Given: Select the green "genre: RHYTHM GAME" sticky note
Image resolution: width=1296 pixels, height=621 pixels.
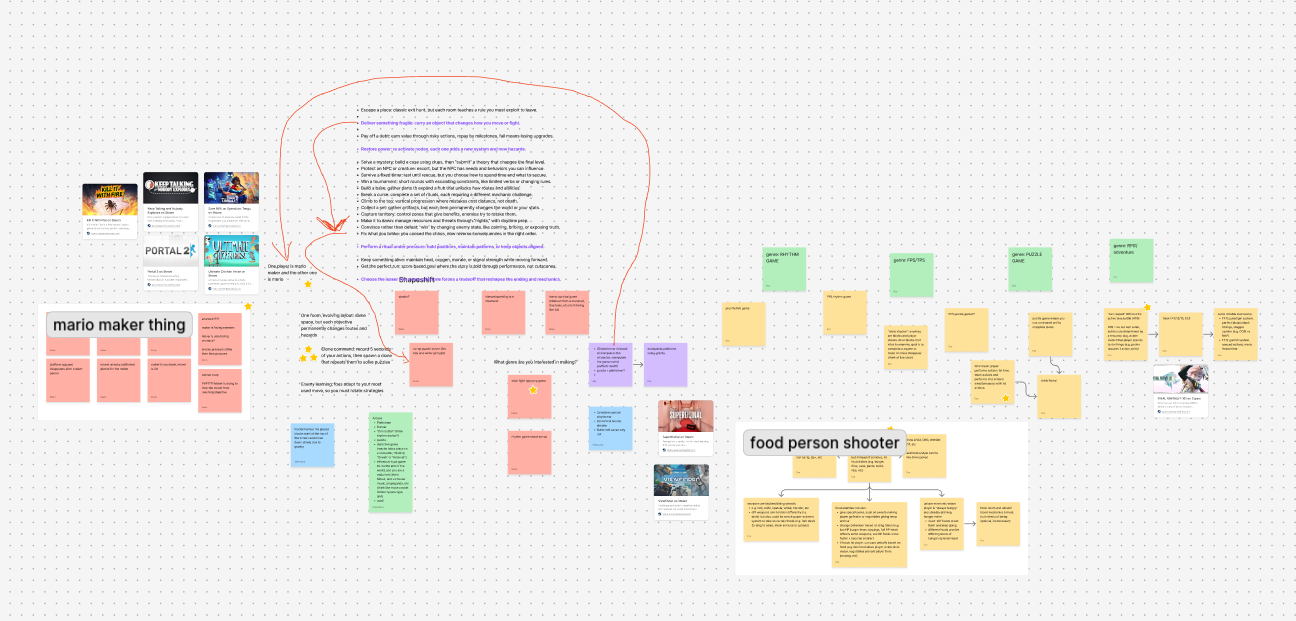Looking at the screenshot, I should coord(786,268).
